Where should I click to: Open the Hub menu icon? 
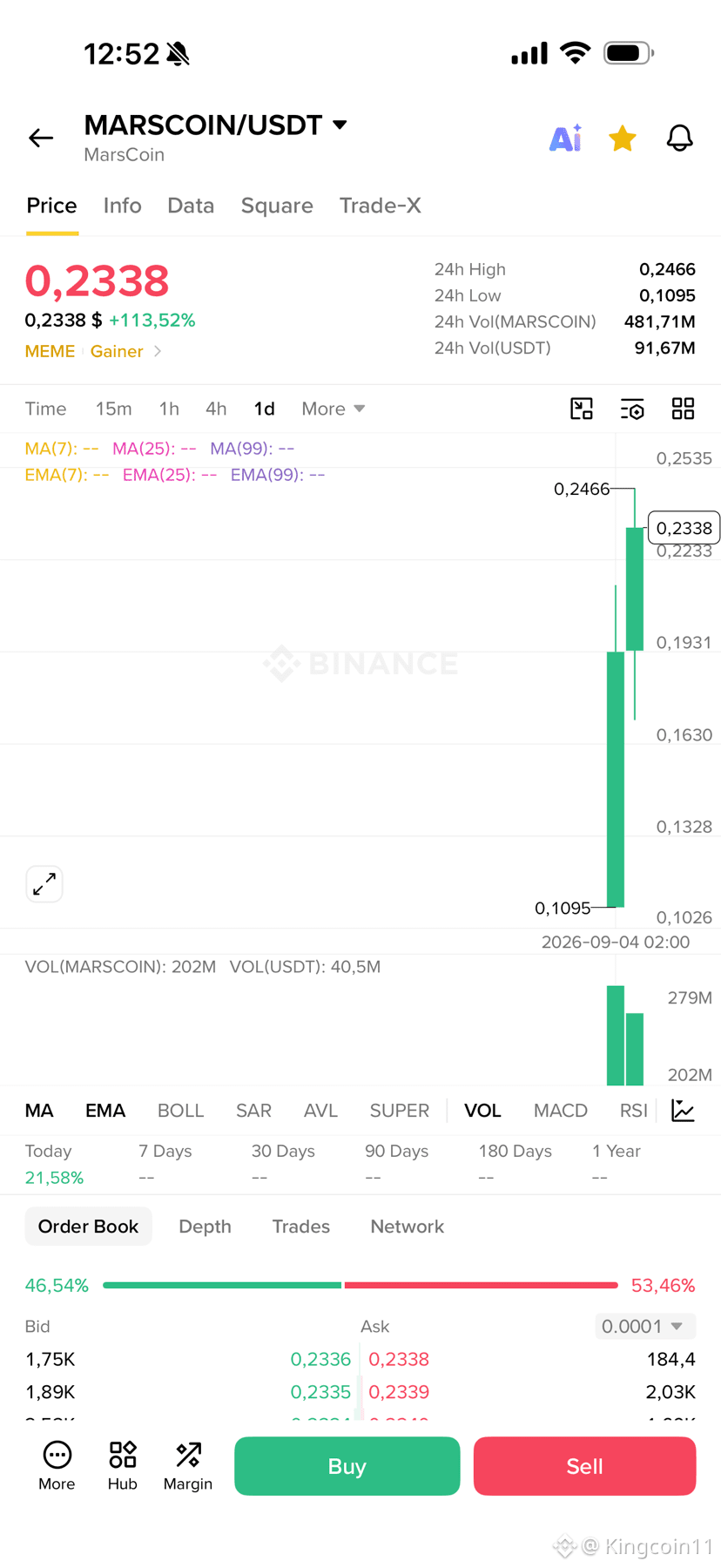[123, 1466]
